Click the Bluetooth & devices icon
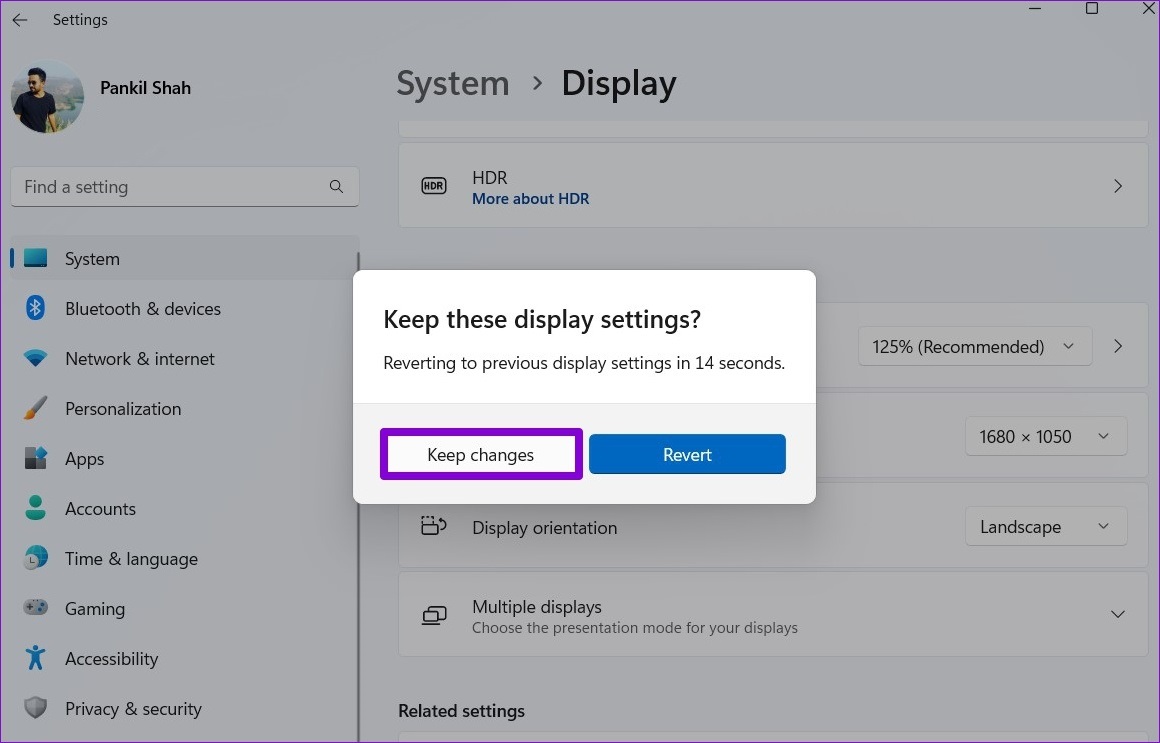The width and height of the screenshot is (1160, 743). 36,309
